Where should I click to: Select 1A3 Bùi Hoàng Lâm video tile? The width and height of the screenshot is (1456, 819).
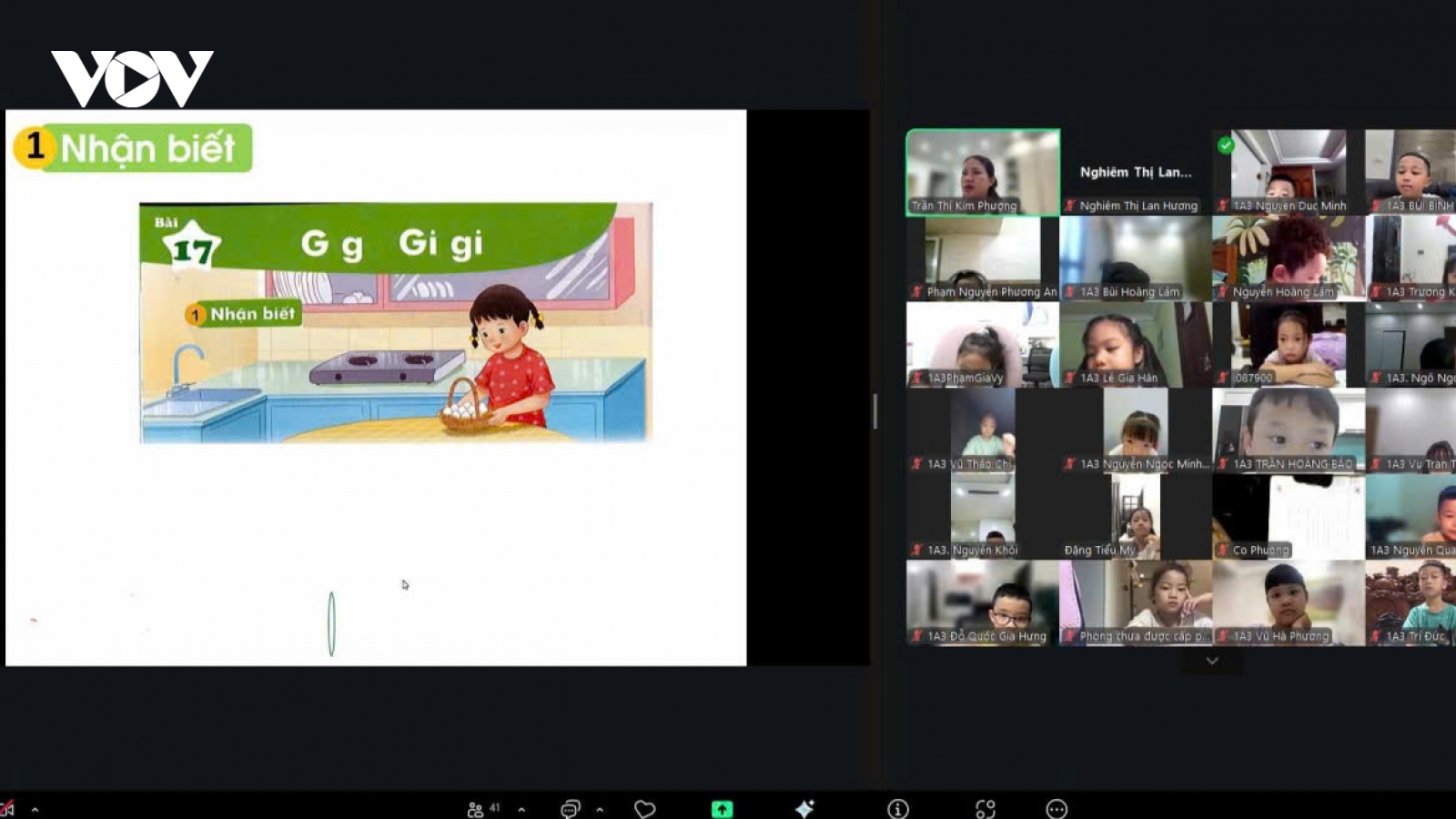coord(1136,258)
